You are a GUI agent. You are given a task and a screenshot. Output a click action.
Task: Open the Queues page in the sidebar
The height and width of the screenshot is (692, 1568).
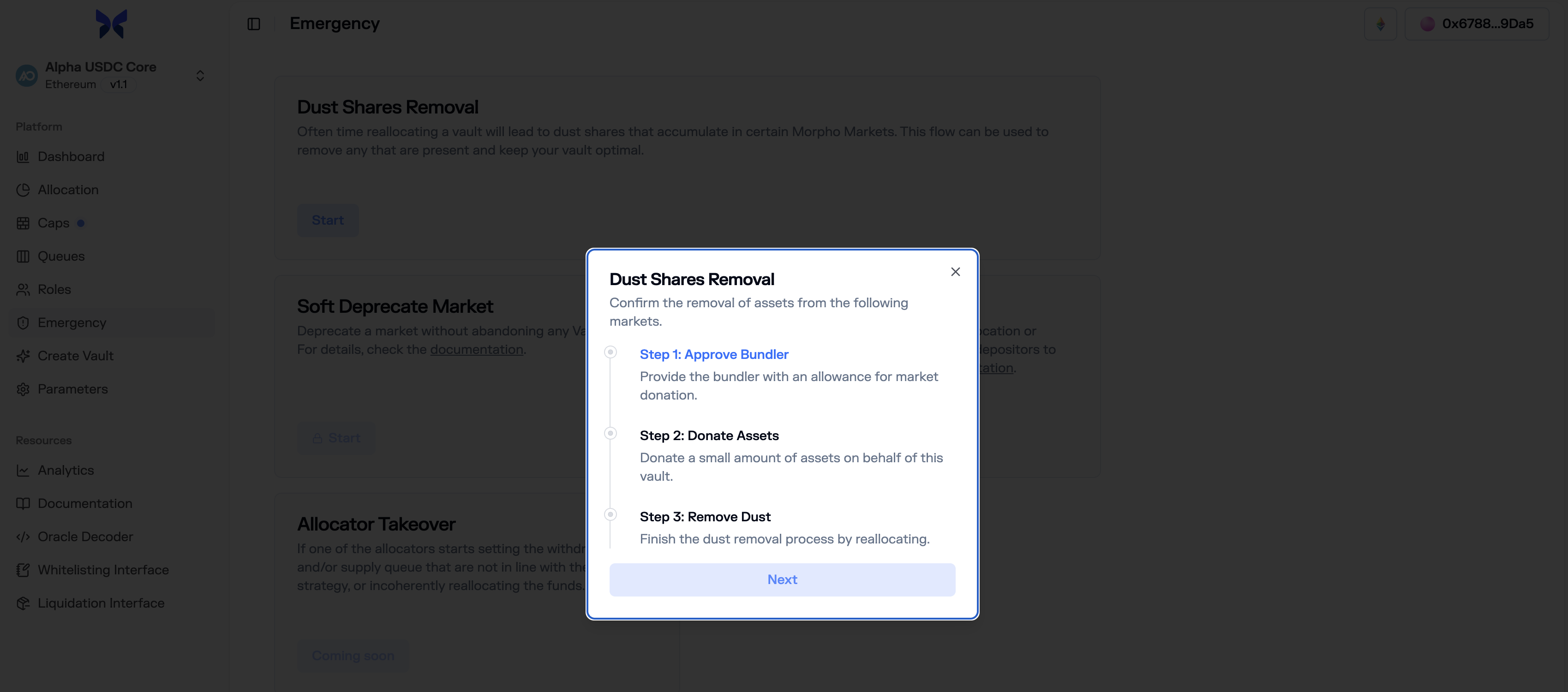coord(61,256)
